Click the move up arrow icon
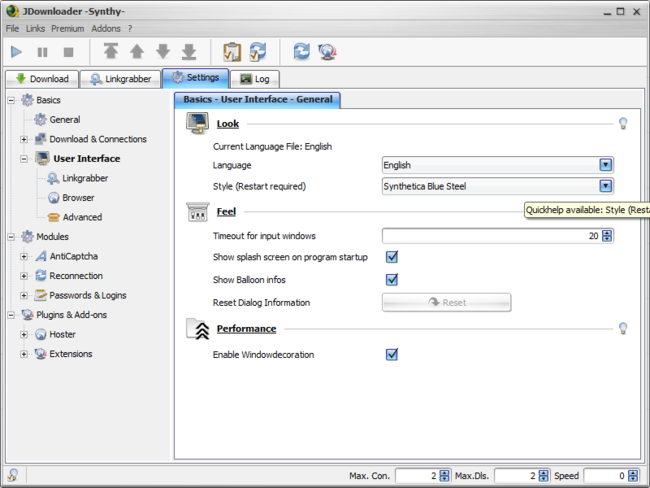 point(137,51)
